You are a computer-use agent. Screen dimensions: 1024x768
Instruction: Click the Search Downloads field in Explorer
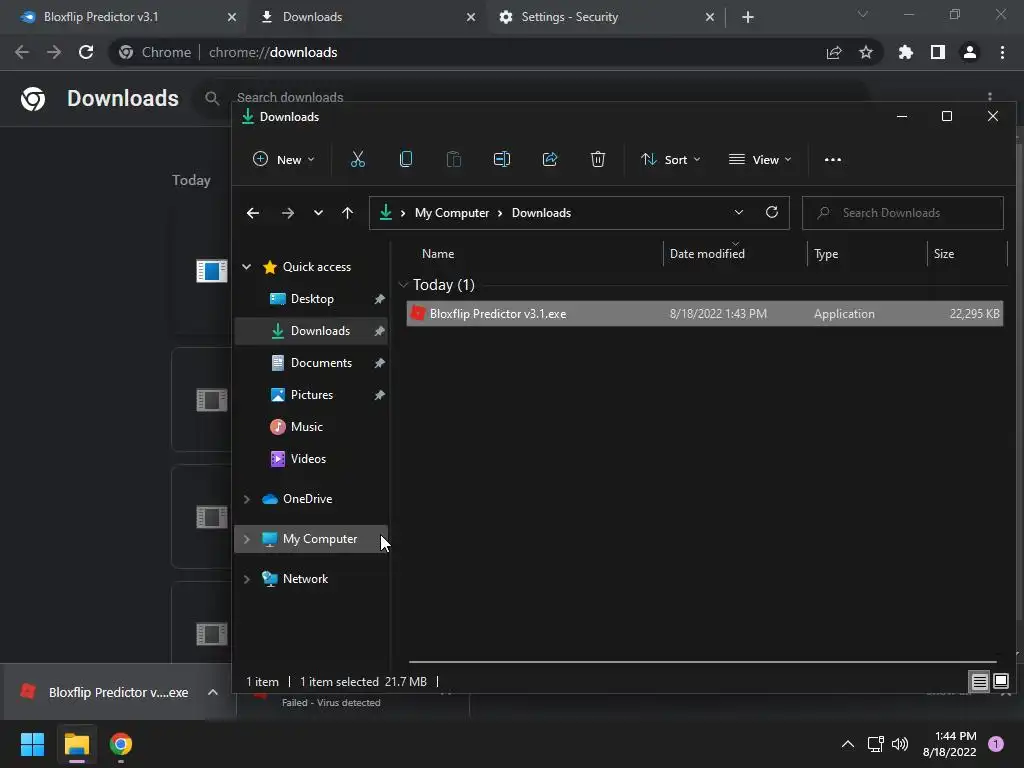click(903, 213)
